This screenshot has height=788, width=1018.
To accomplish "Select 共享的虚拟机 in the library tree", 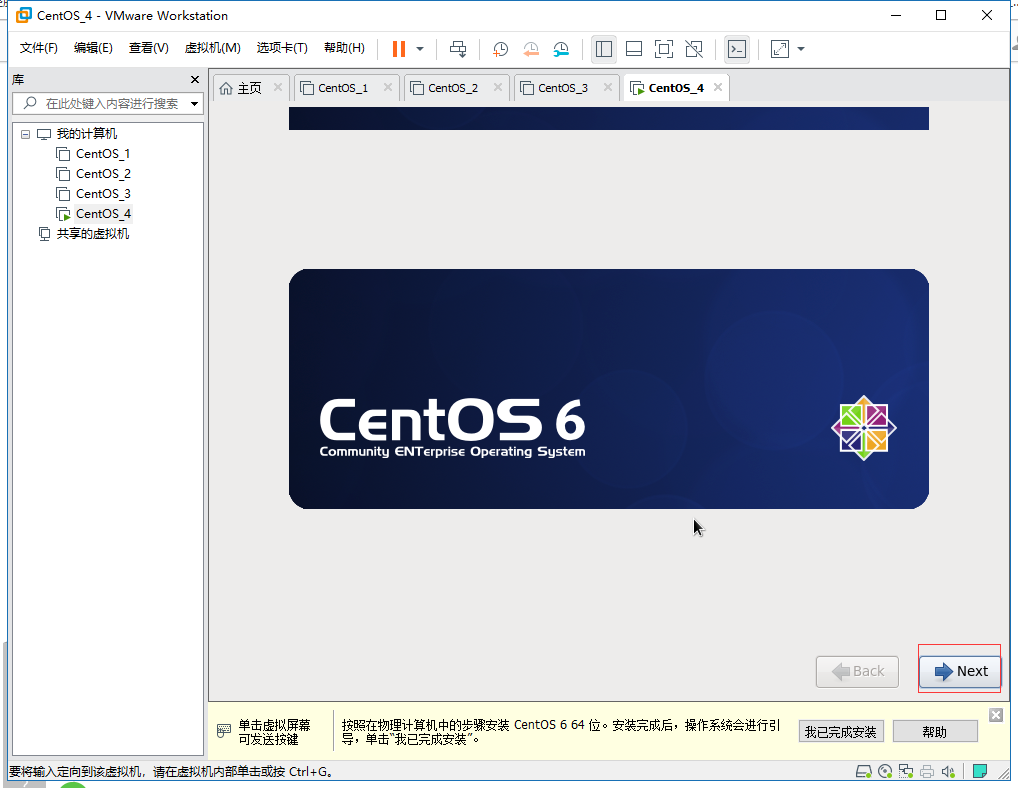I will (x=92, y=234).
